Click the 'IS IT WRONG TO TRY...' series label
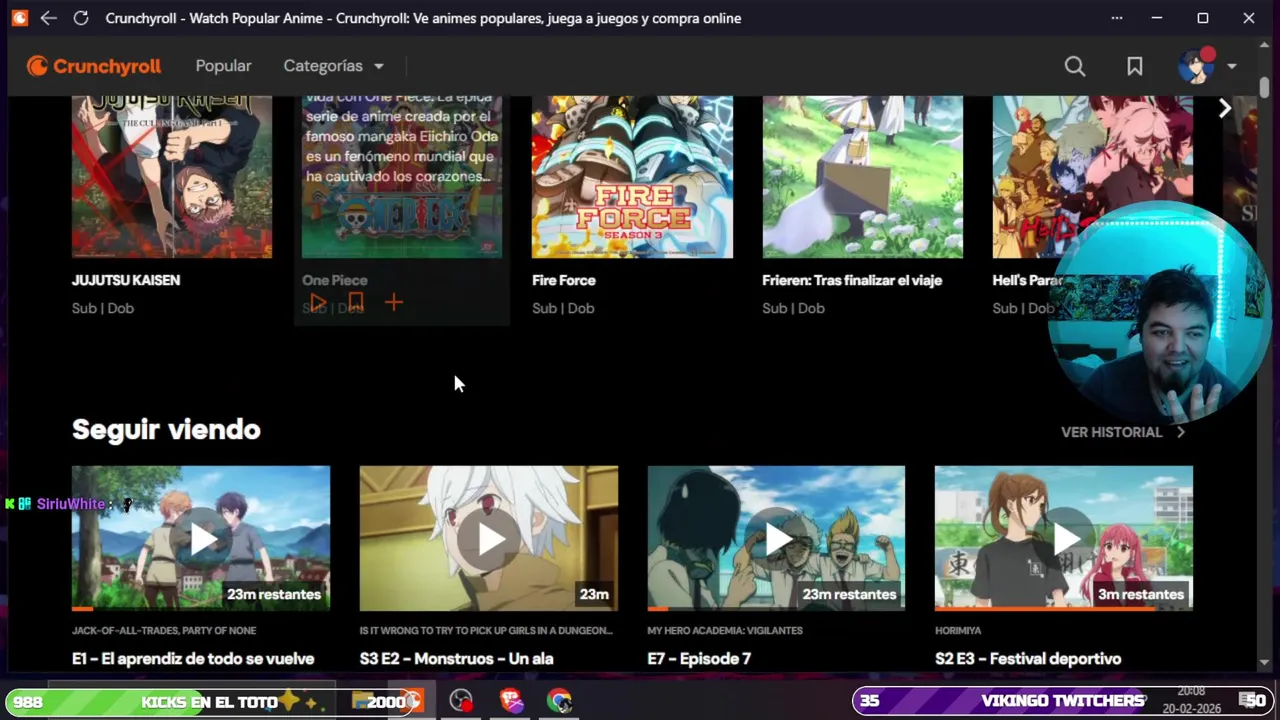This screenshot has width=1280, height=720. coord(486,631)
